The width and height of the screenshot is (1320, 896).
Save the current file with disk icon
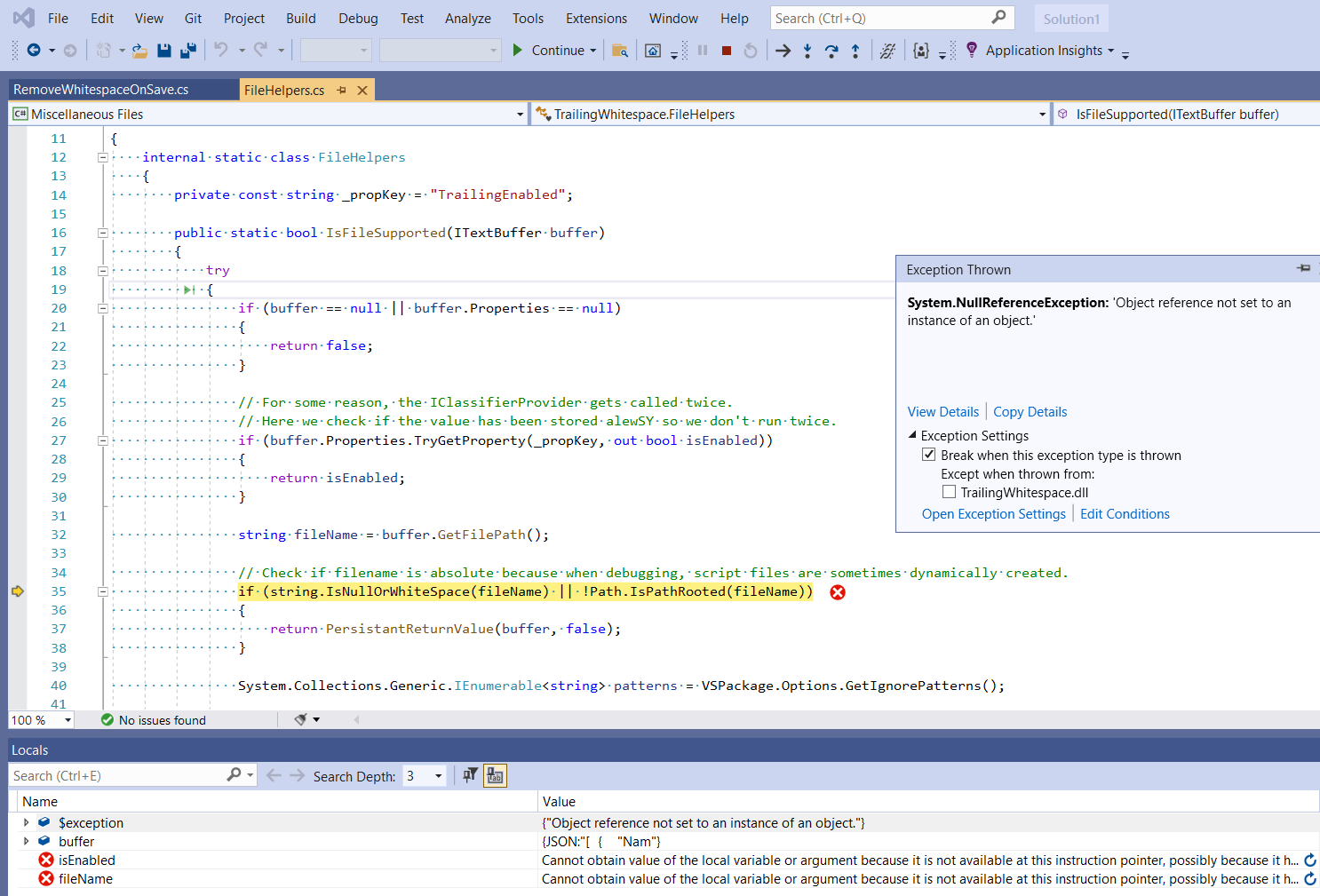click(163, 51)
